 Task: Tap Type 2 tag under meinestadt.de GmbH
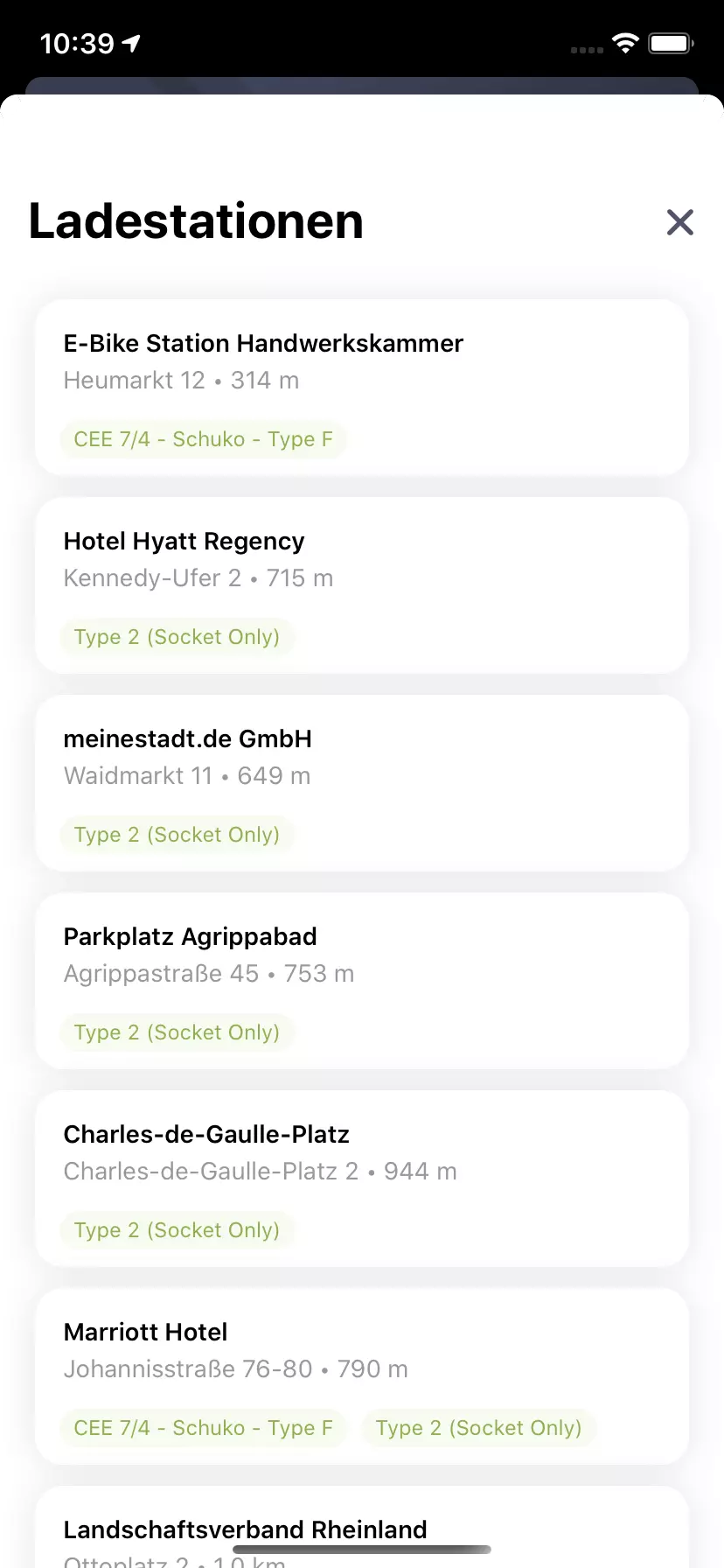(x=177, y=835)
